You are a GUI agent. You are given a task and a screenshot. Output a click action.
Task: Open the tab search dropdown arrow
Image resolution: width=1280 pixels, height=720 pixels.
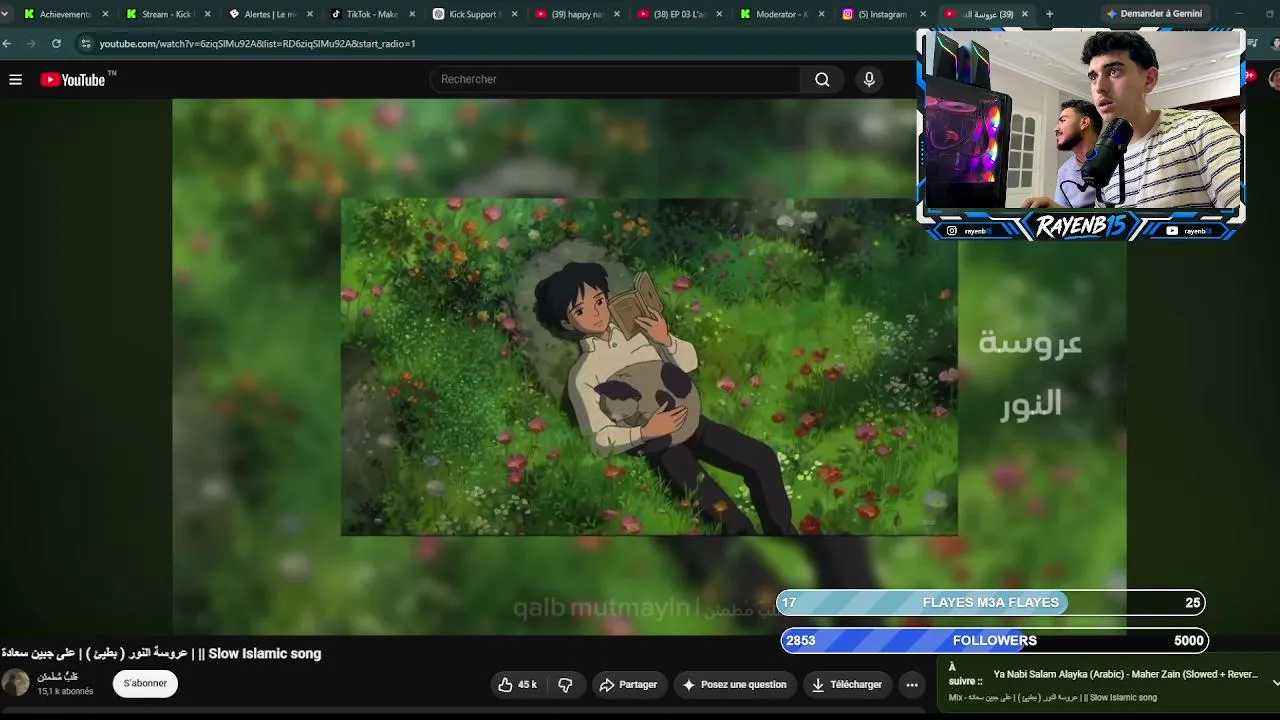coord(5,14)
